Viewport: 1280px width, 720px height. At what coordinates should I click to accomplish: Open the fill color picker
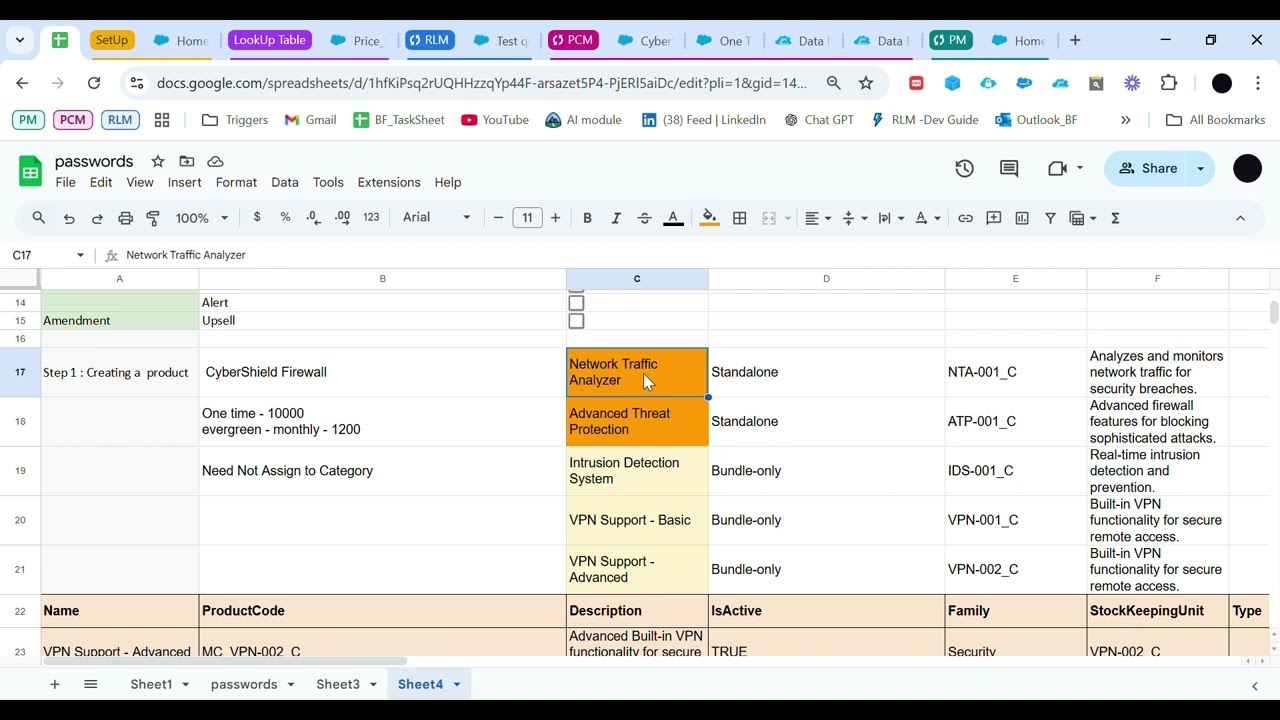(x=709, y=218)
